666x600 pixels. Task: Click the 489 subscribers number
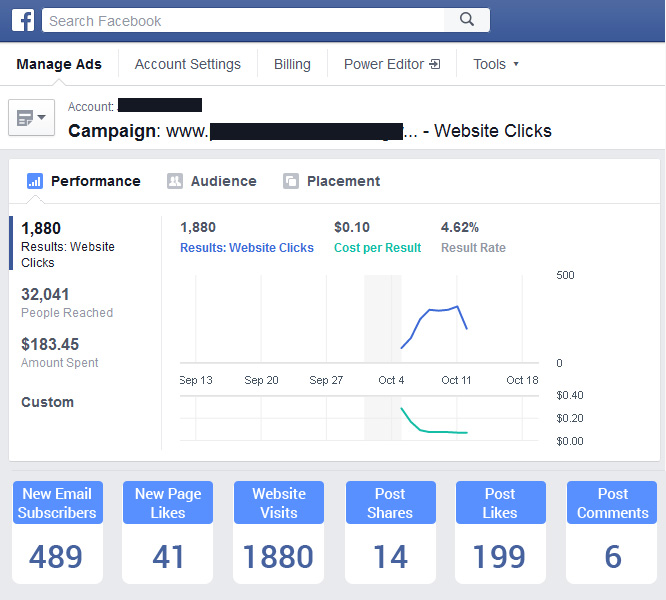coord(56,557)
